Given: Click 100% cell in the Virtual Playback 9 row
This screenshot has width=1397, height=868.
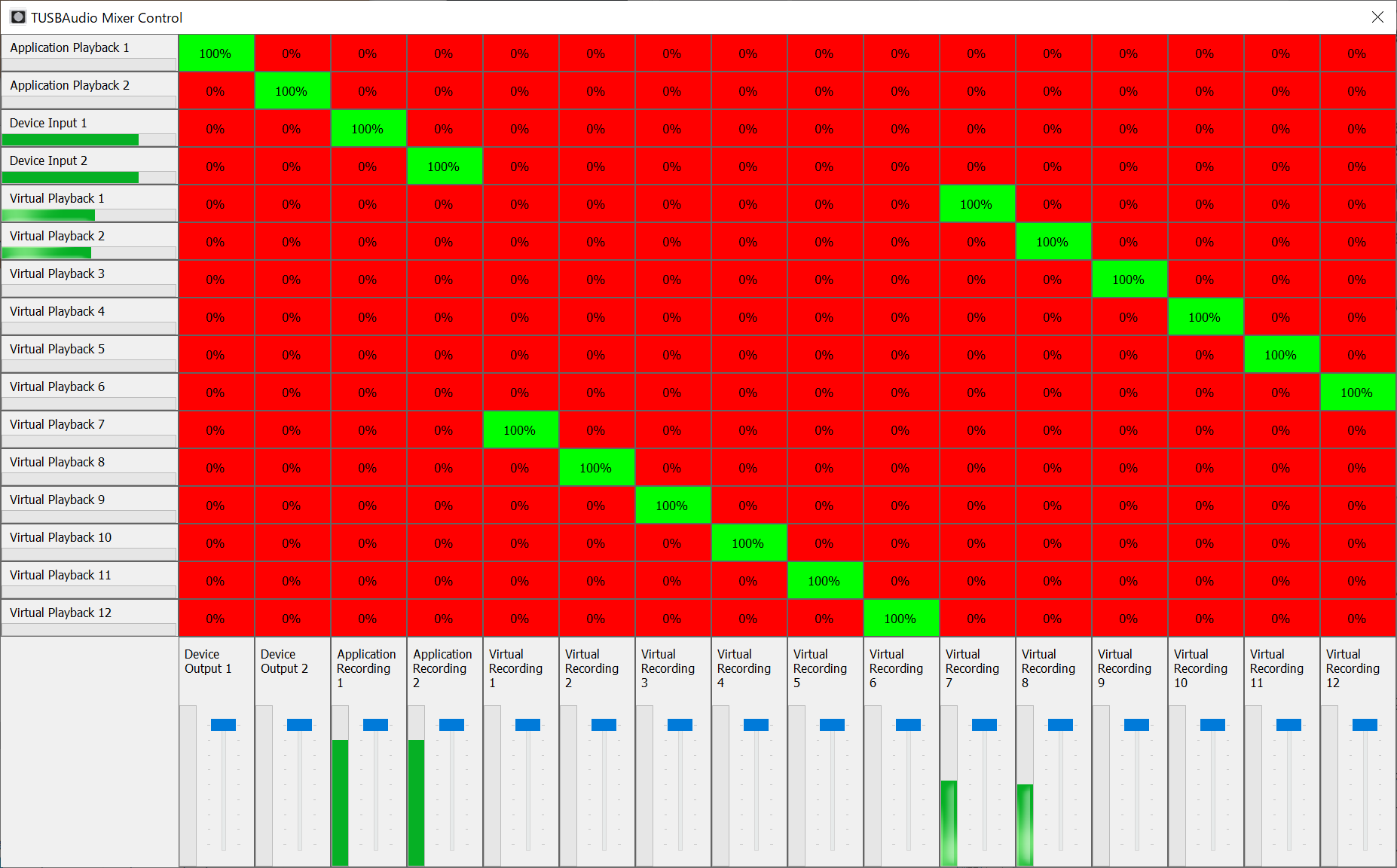Looking at the screenshot, I should pos(673,505).
